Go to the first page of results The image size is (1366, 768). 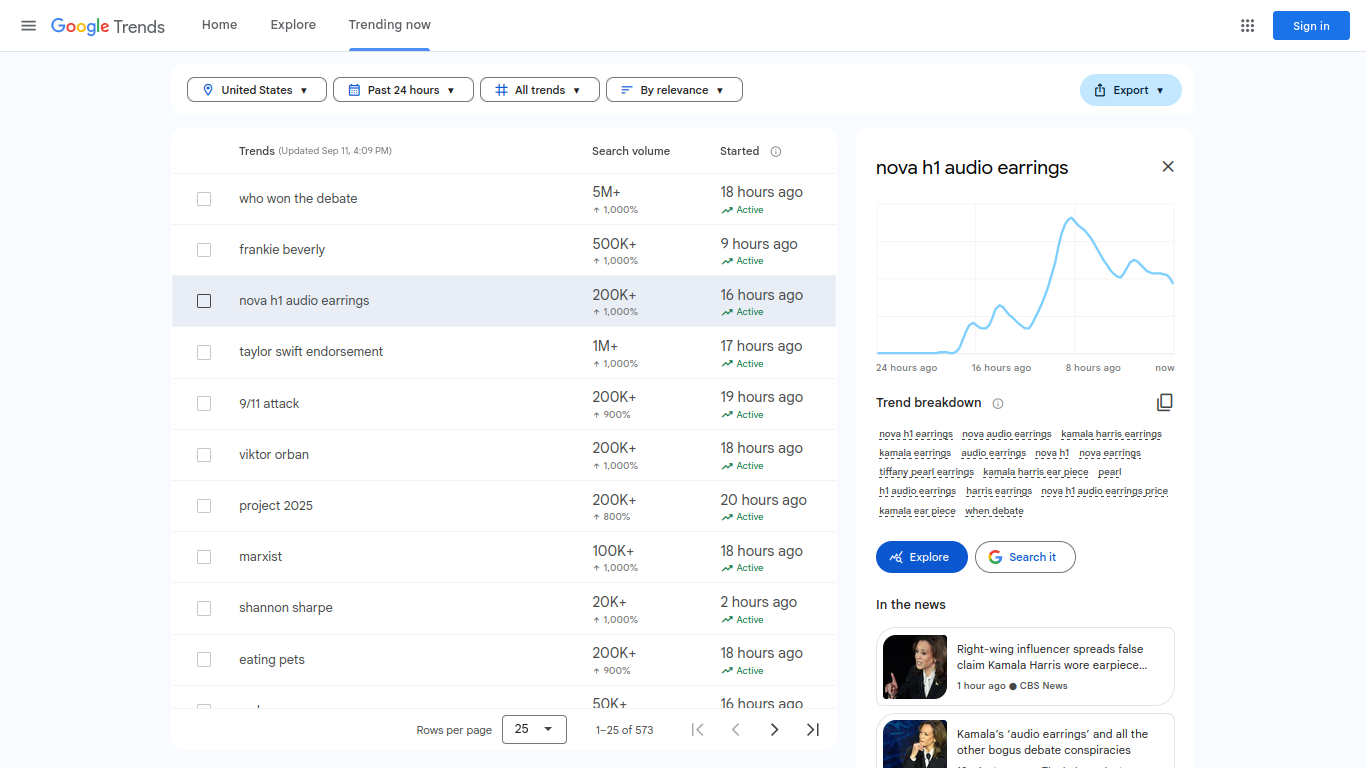click(697, 730)
